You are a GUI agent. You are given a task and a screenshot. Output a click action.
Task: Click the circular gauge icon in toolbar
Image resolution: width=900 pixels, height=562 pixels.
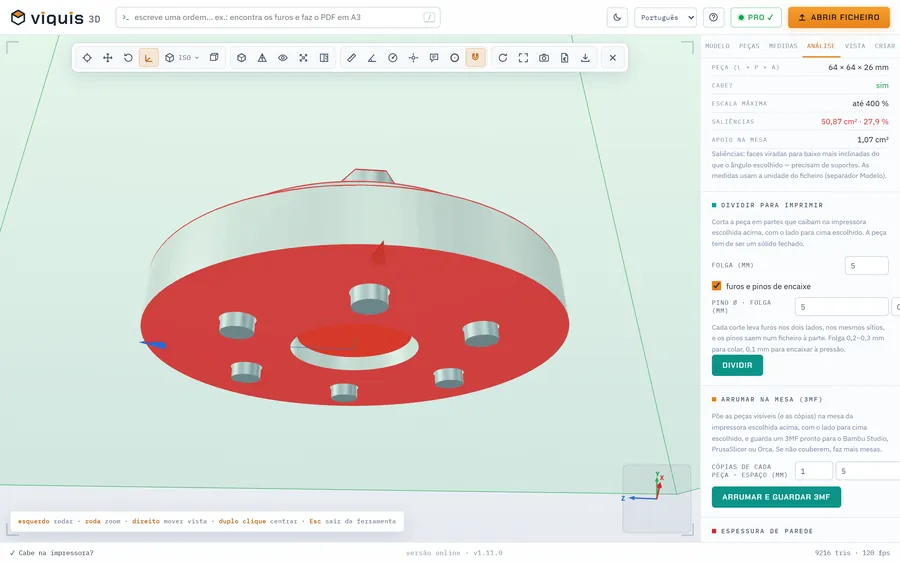click(393, 57)
